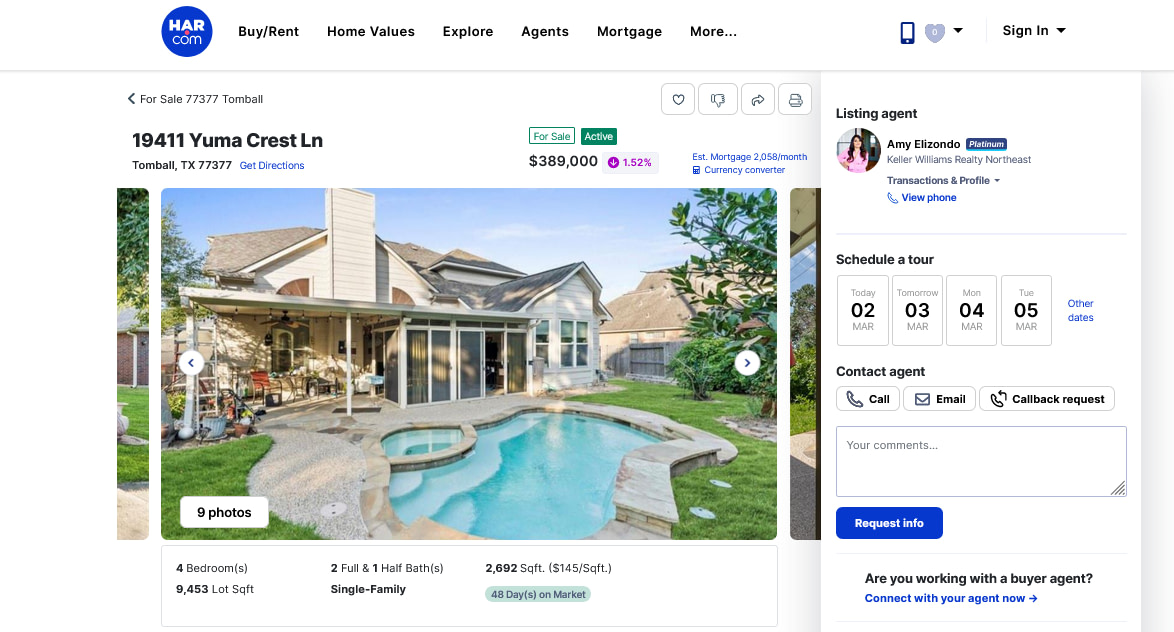Expand Transactions & Profile for the agent

pos(943,180)
